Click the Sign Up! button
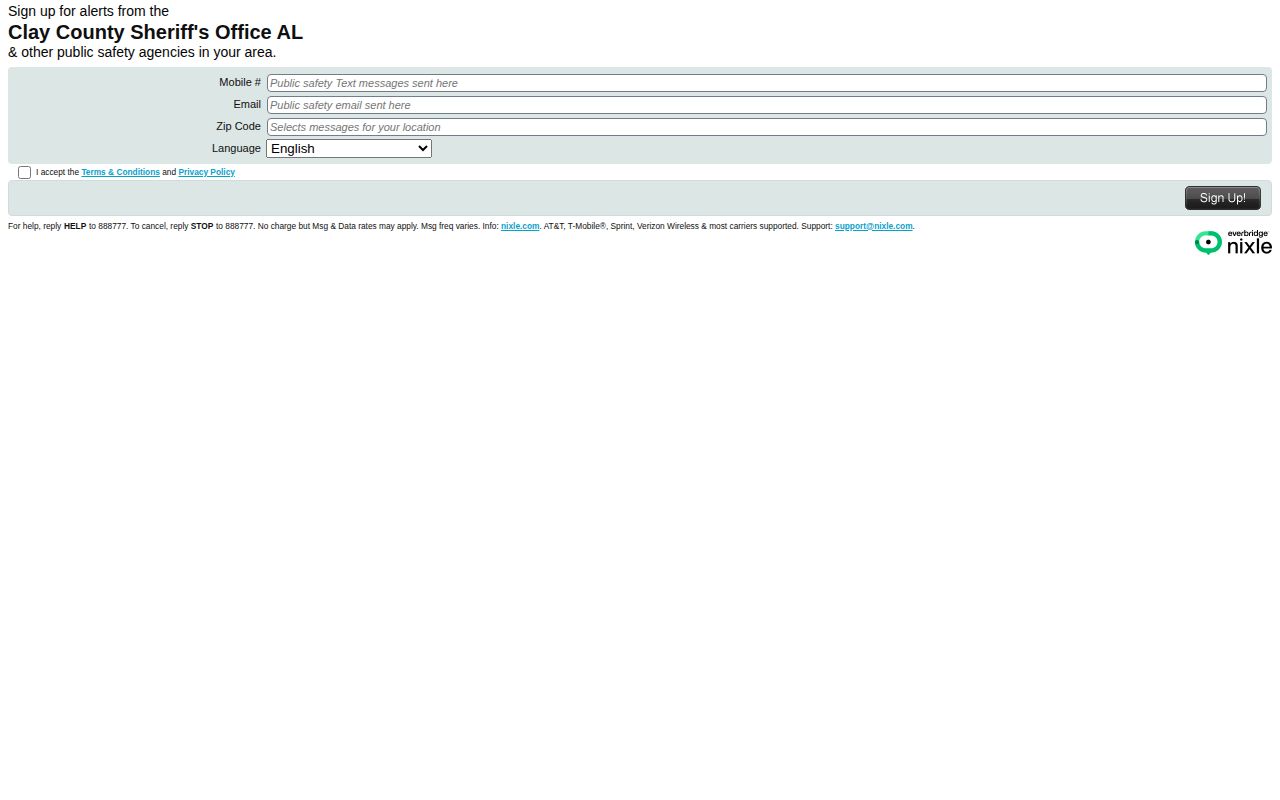This screenshot has height=800, width=1280. point(1222,198)
